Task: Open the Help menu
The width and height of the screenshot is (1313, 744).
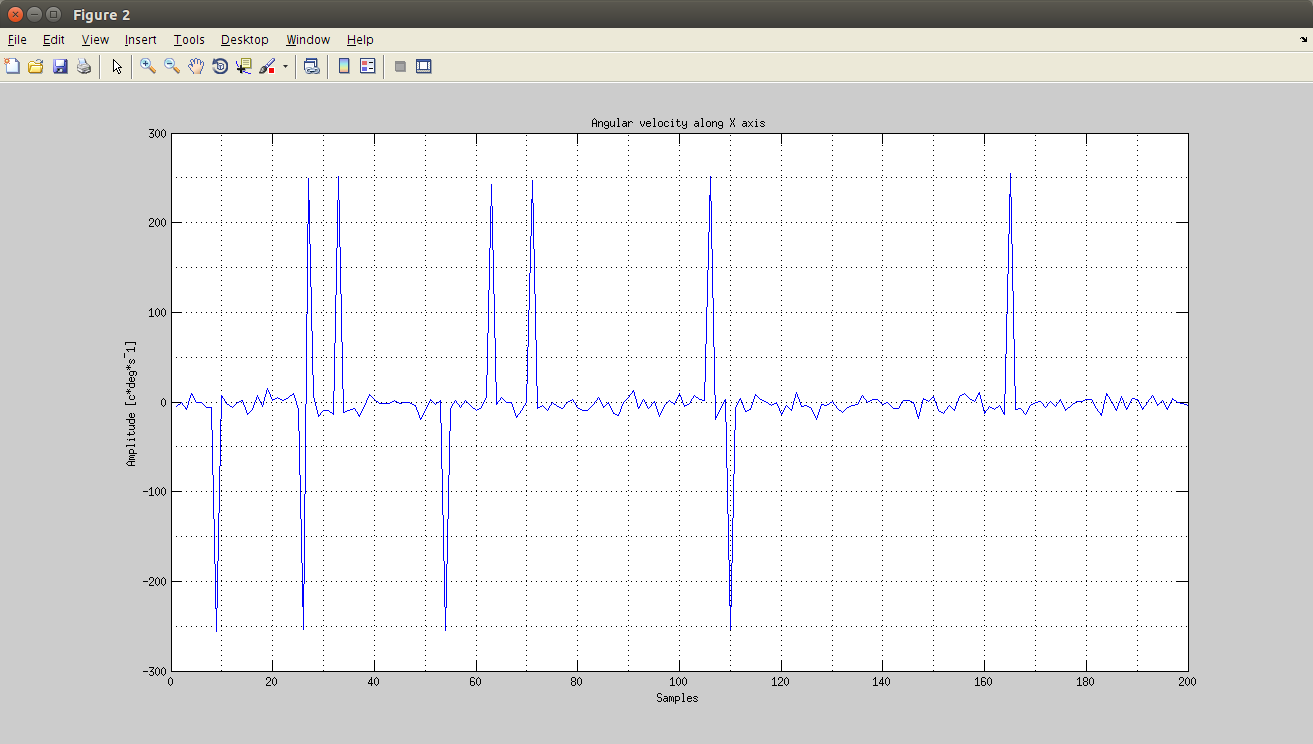Action: 360,40
